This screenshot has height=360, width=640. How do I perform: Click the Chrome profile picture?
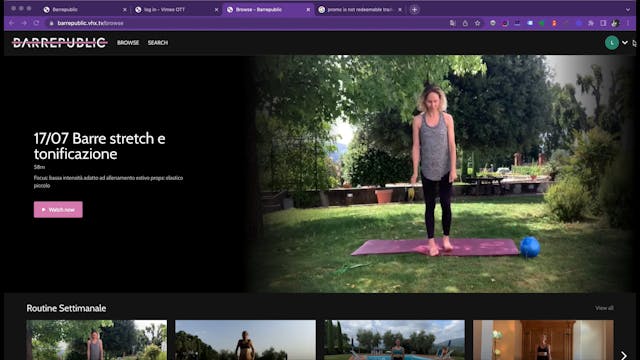pos(615,23)
